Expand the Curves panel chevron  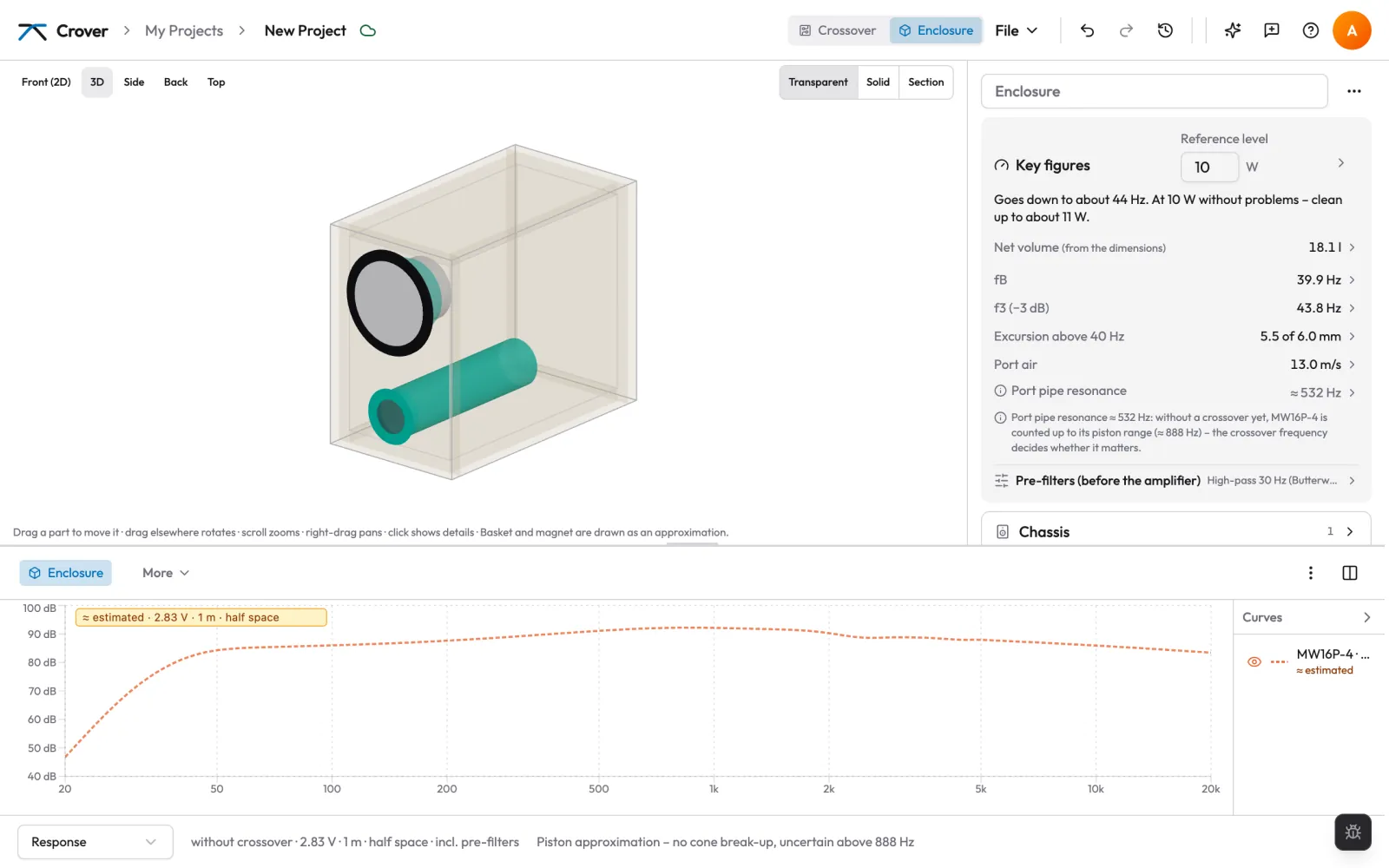pyautogui.click(x=1367, y=617)
